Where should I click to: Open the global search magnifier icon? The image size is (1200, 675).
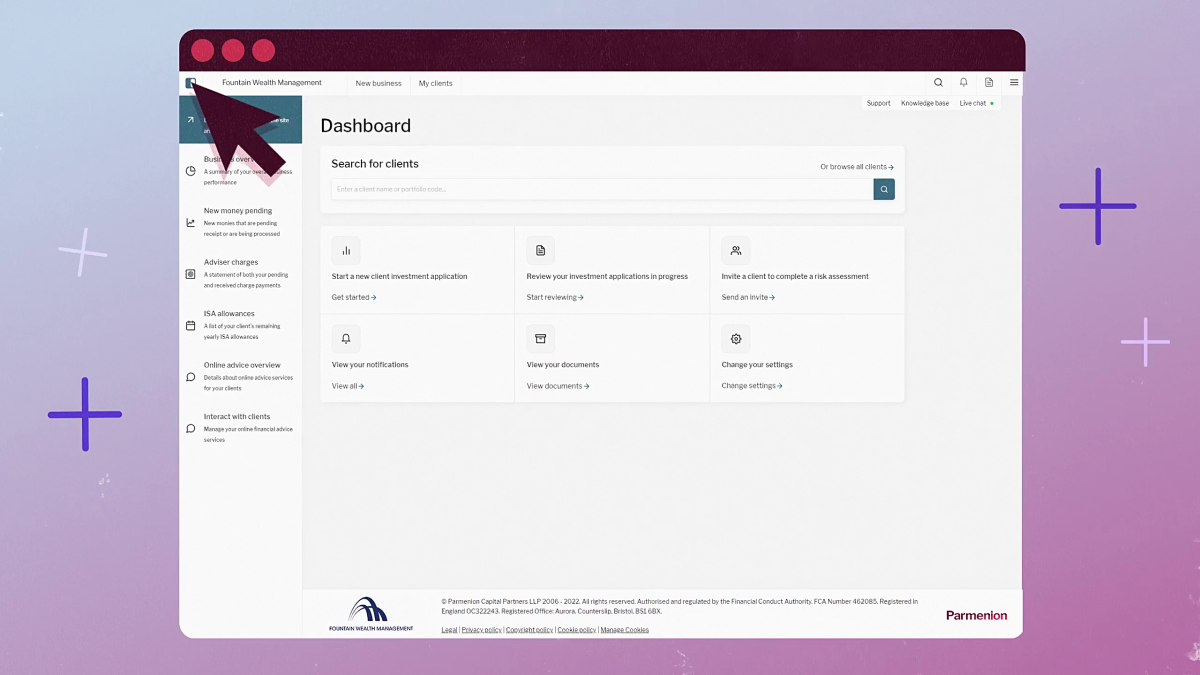click(938, 82)
